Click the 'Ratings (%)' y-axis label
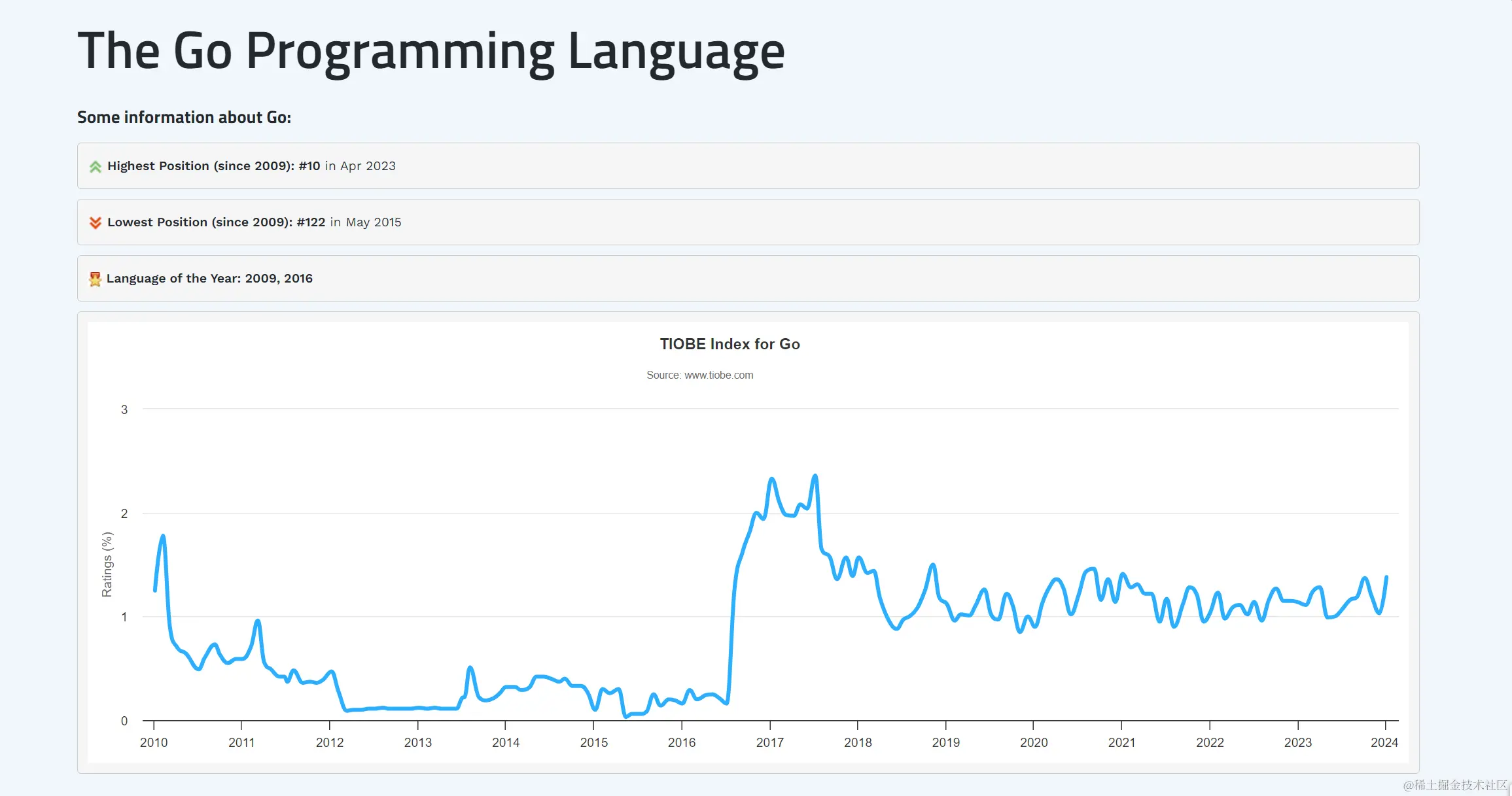1512x796 pixels. [107, 564]
